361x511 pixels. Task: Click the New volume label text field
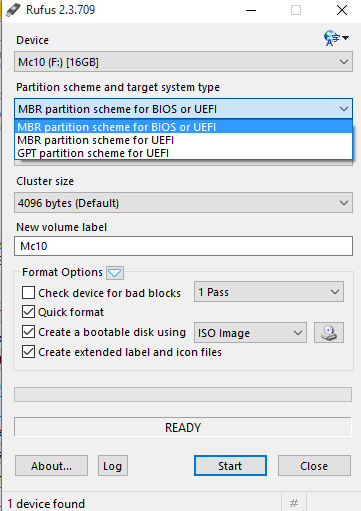(183, 246)
